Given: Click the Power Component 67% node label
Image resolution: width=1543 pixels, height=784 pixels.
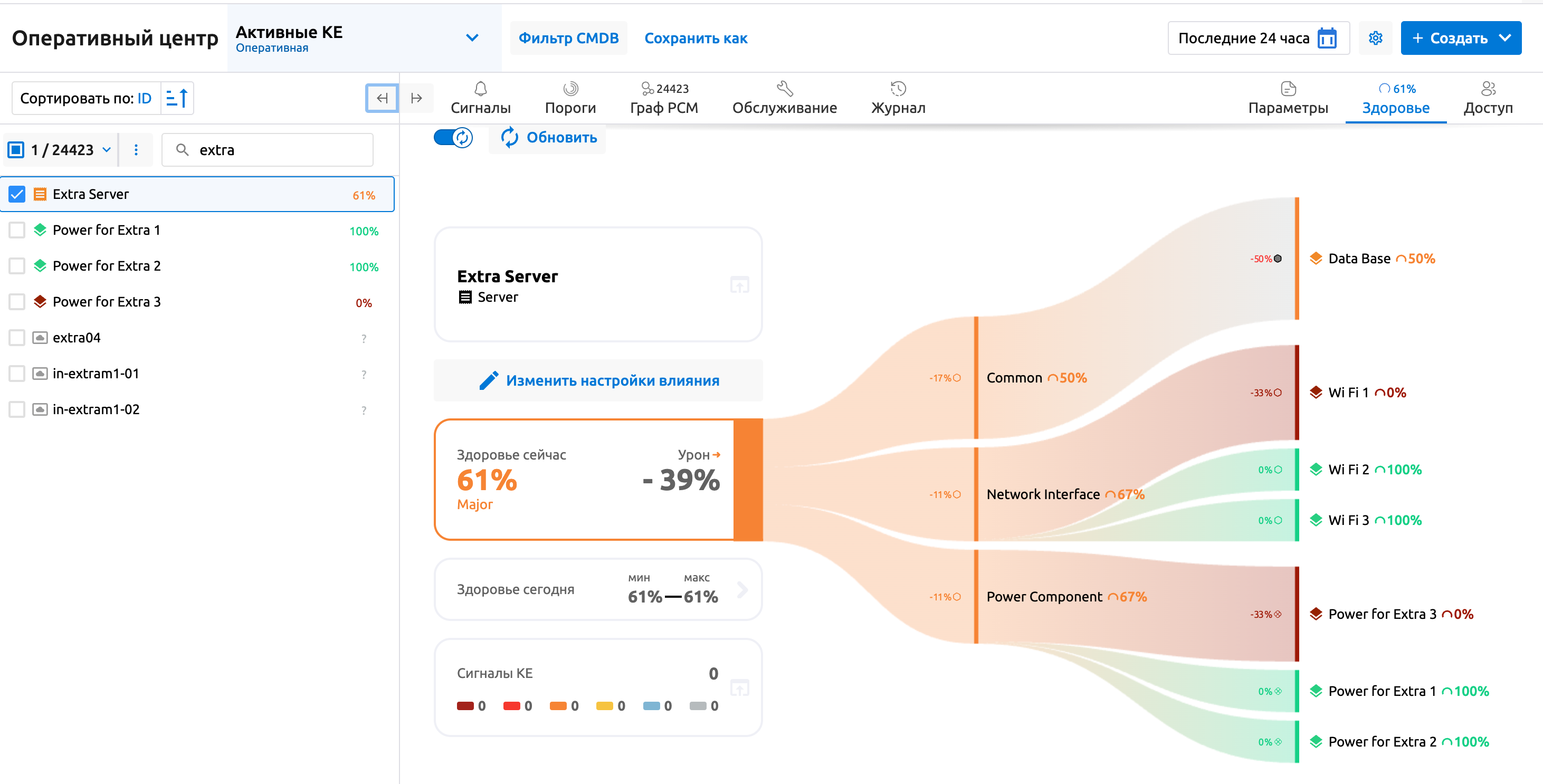Looking at the screenshot, I should click(x=1066, y=597).
